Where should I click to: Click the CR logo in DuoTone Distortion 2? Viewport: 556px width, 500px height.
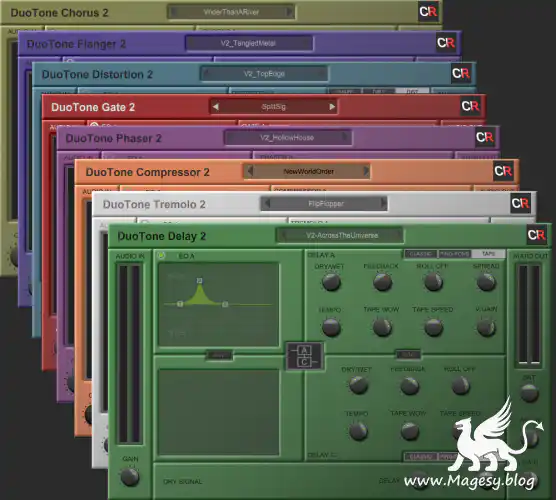point(461,73)
